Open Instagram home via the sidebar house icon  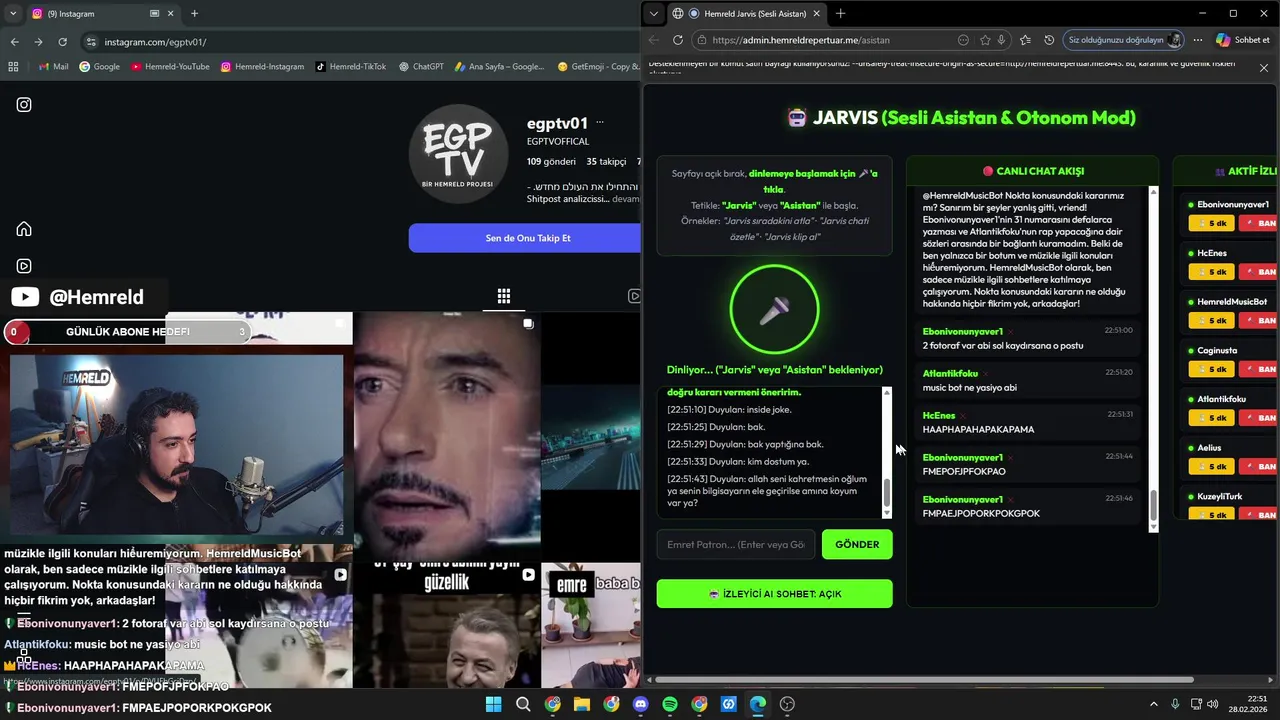(24, 229)
